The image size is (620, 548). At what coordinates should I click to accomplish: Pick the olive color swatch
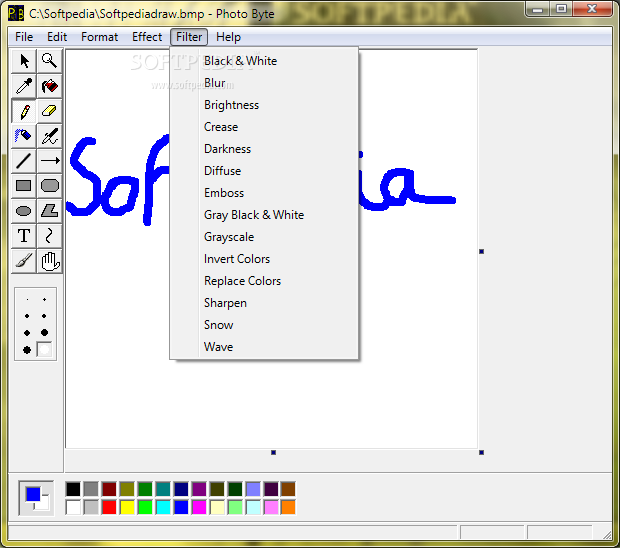(x=127, y=489)
